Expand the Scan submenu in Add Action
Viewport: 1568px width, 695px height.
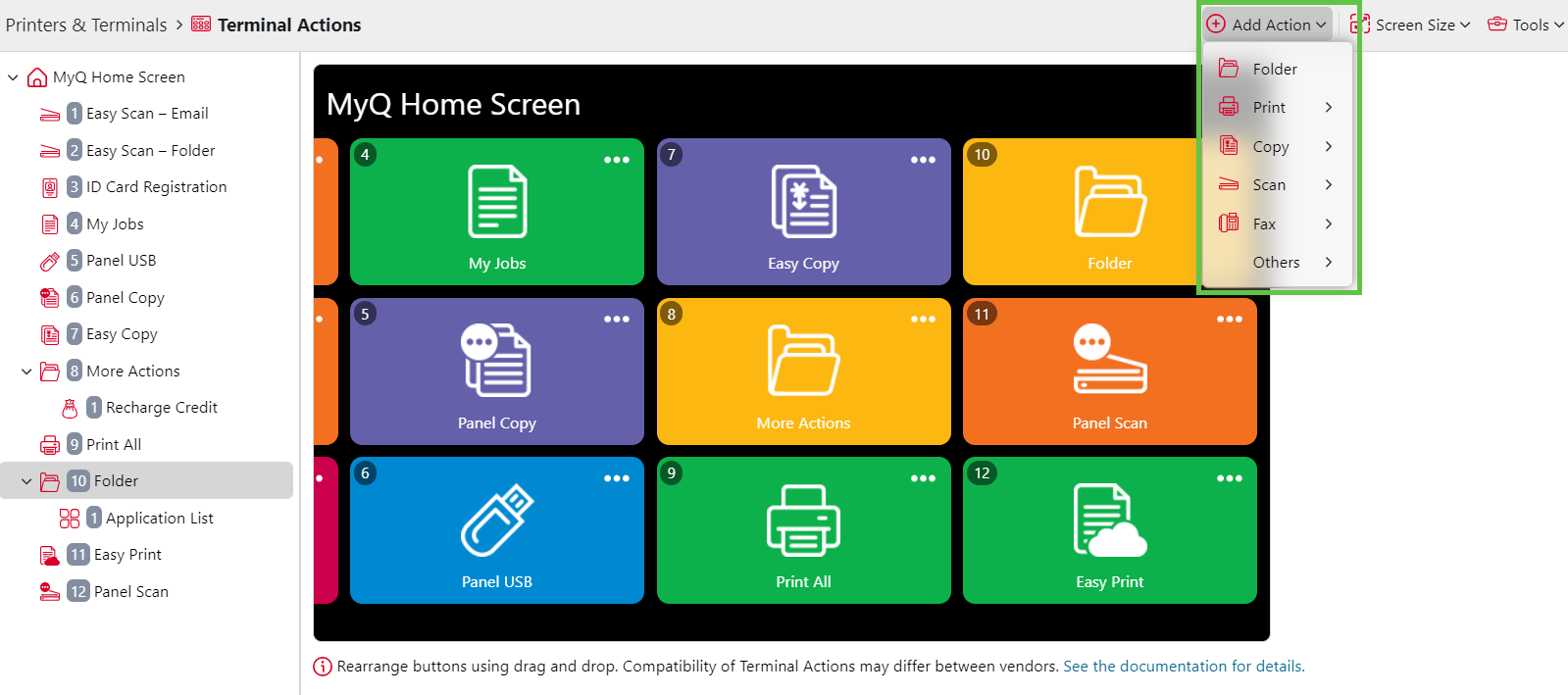pyautogui.click(x=1274, y=185)
